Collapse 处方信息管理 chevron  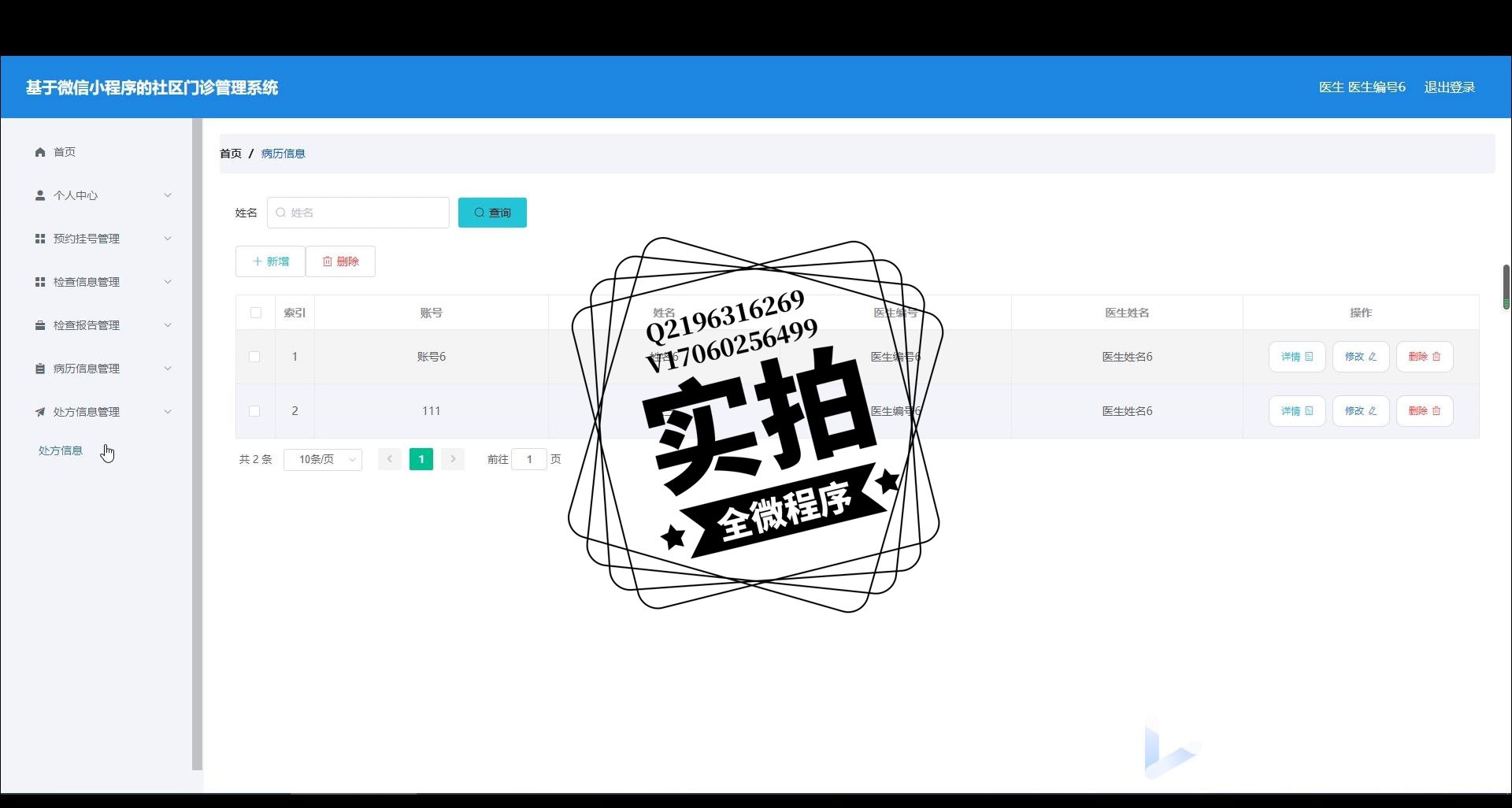click(168, 412)
